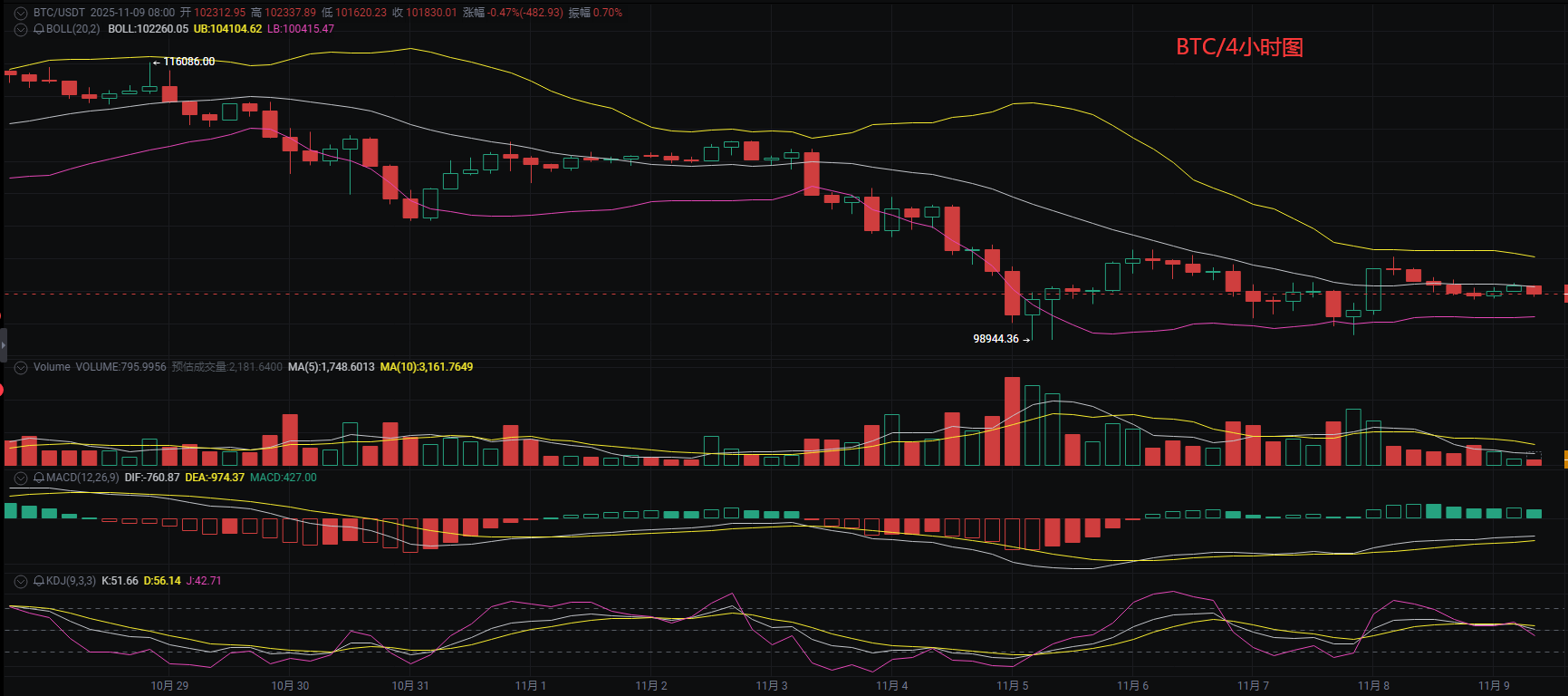
Task: Click the yellow MA(10) volume value
Action: tap(427, 367)
